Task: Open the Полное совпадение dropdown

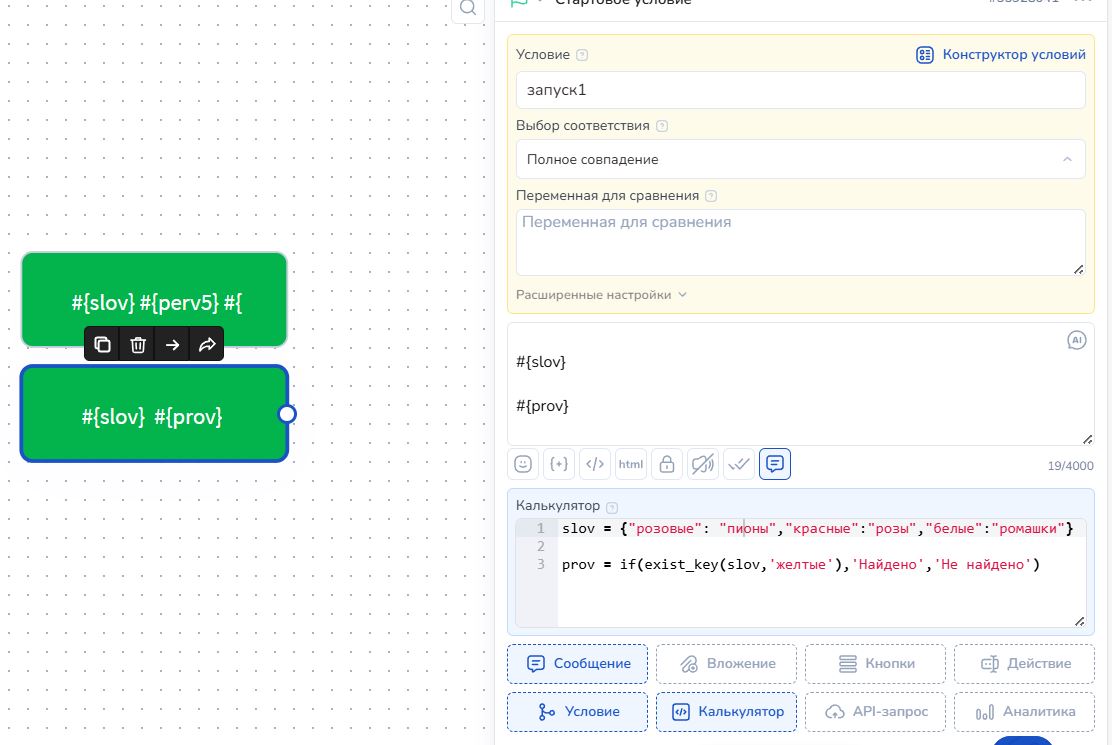Action: pos(801,159)
